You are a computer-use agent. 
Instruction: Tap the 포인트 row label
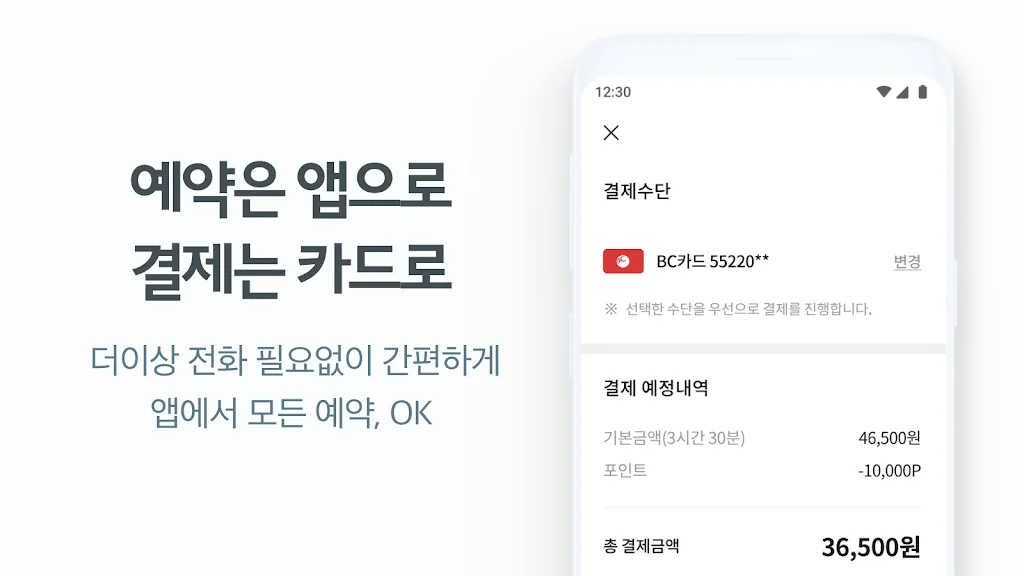[625, 470]
